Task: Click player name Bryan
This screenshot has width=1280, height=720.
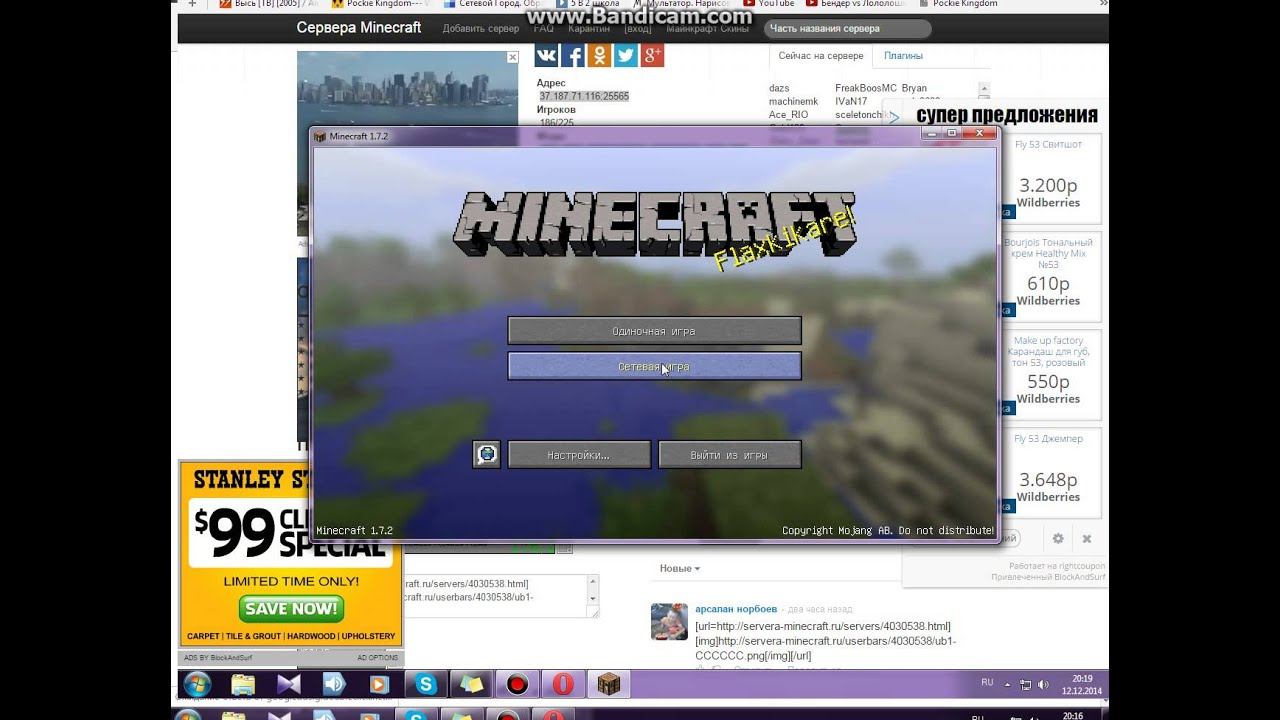Action: coord(914,88)
